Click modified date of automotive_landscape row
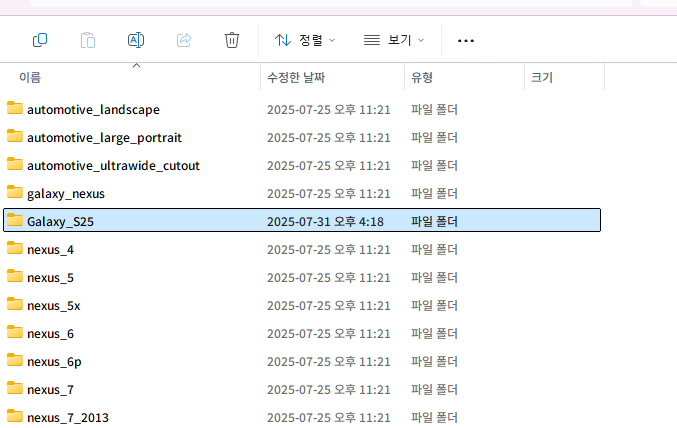Screen dimensions: 677x428 [x=329, y=110]
